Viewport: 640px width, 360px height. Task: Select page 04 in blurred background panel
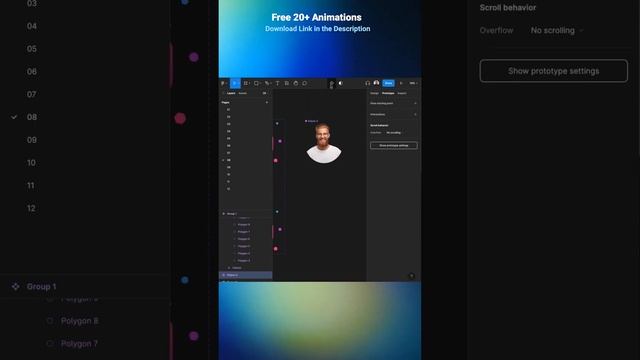[x=32, y=26]
